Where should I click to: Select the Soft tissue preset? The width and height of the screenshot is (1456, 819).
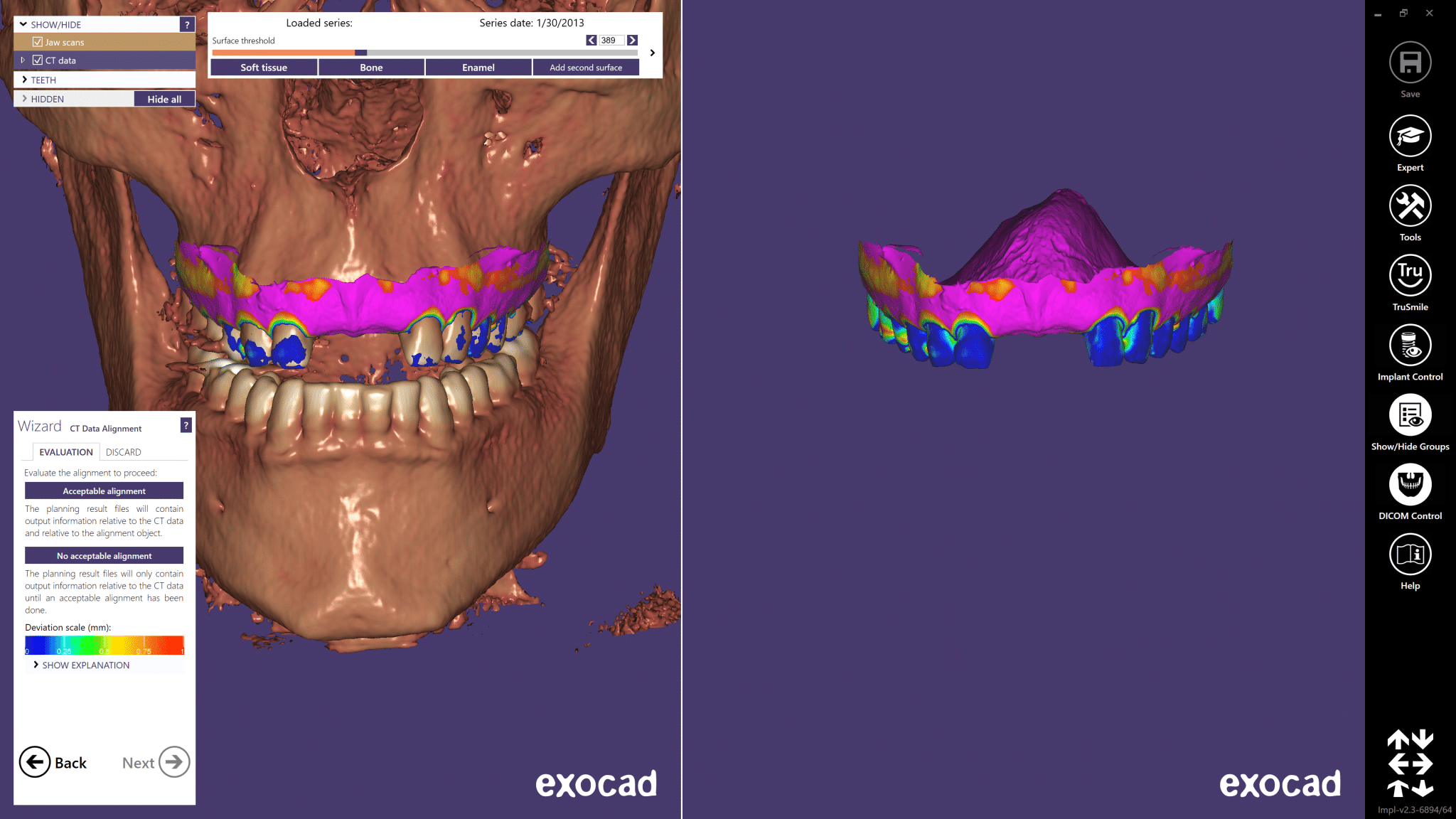click(x=264, y=68)
